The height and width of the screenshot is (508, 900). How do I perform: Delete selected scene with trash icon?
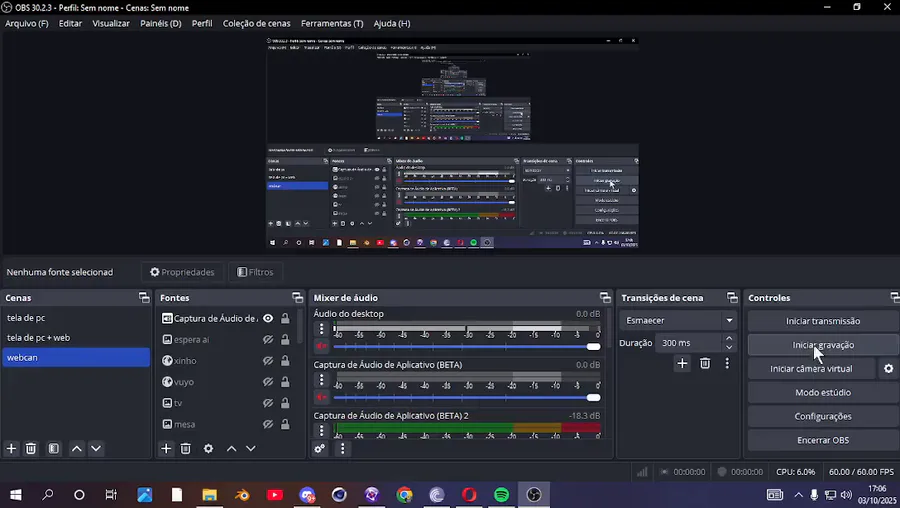pyautogui.click(x=31, y=448)
